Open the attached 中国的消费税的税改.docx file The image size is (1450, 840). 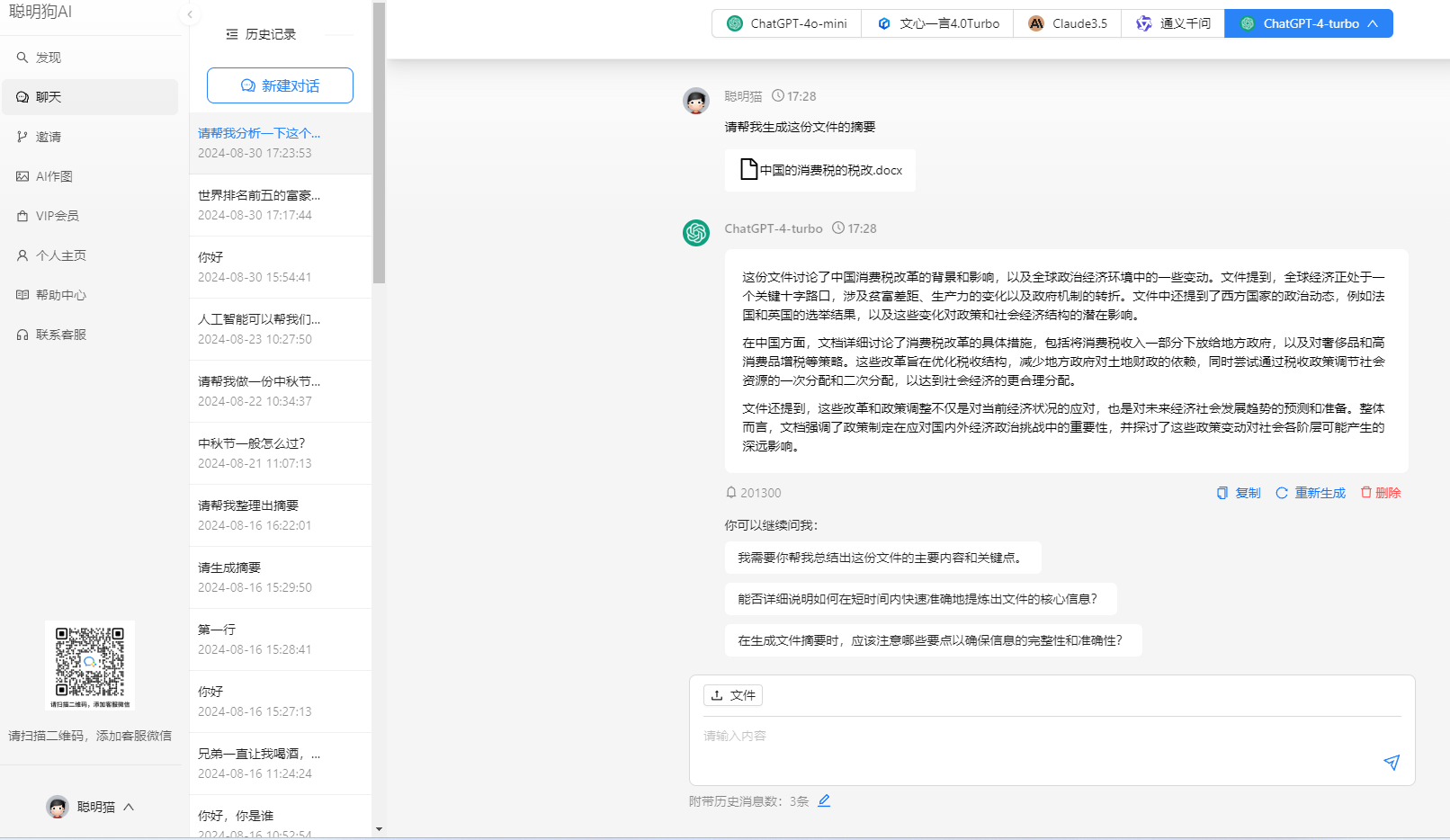click(x=820, y=170)
